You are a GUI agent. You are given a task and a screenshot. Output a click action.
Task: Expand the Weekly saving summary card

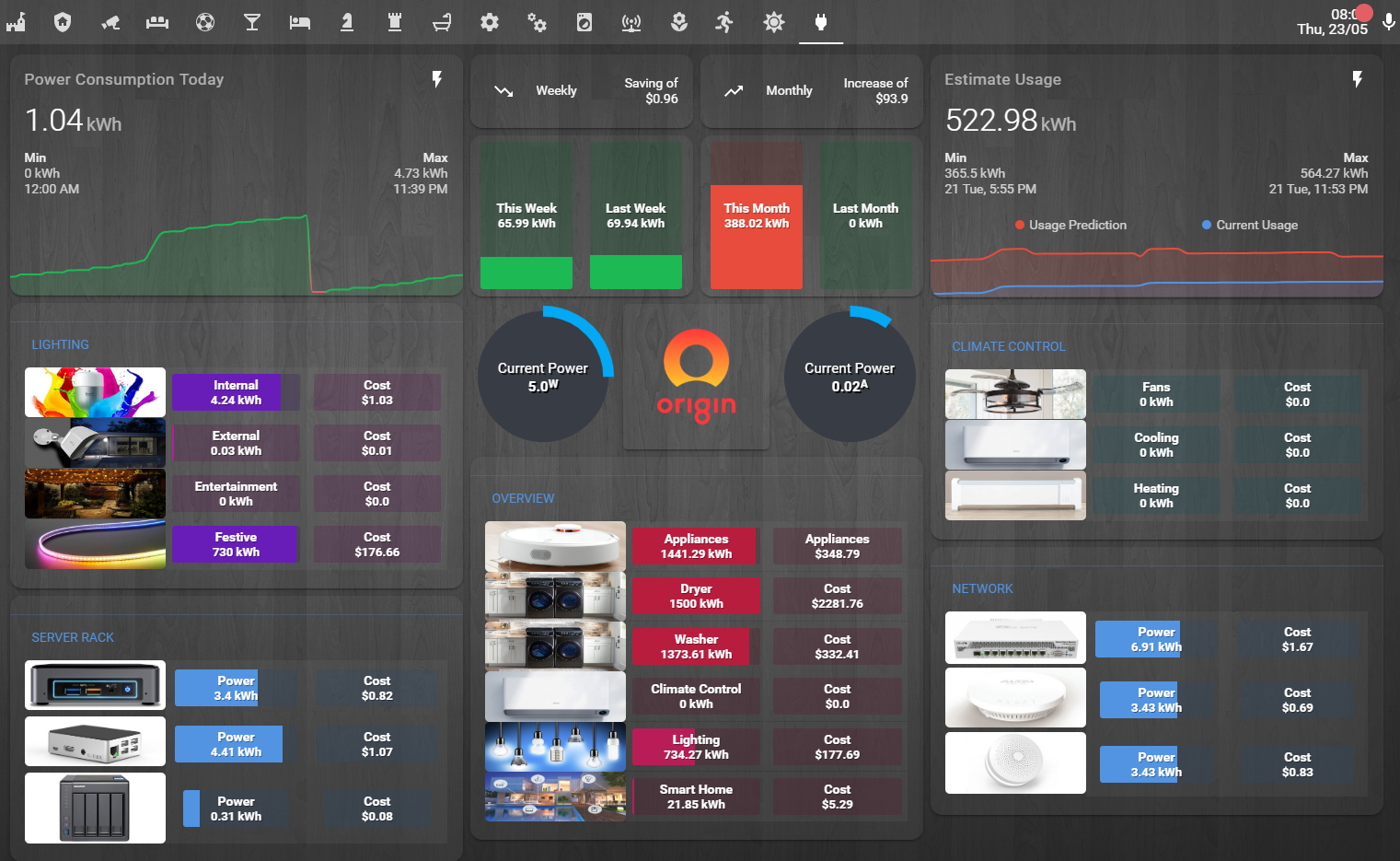581,90
